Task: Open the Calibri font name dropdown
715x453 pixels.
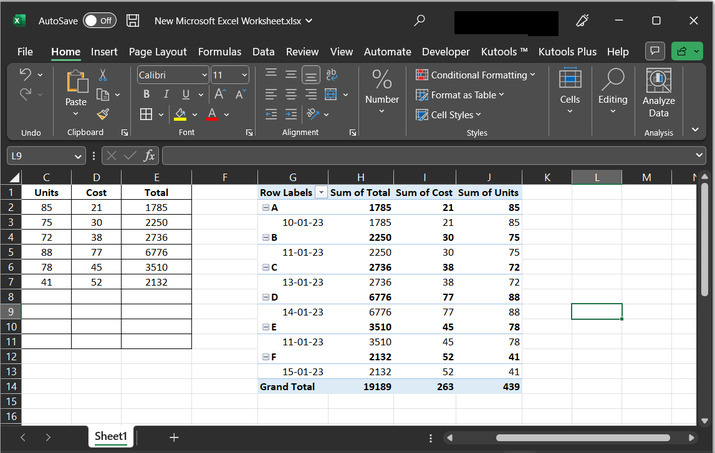Action: (204, 75)
